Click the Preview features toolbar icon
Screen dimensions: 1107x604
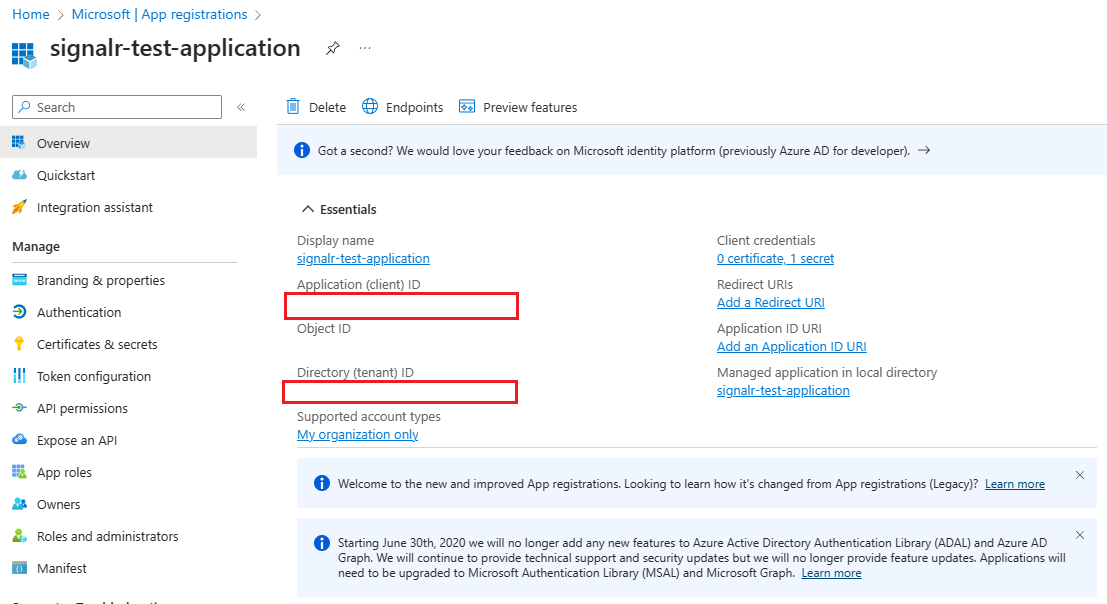click(x=467, y=107)
